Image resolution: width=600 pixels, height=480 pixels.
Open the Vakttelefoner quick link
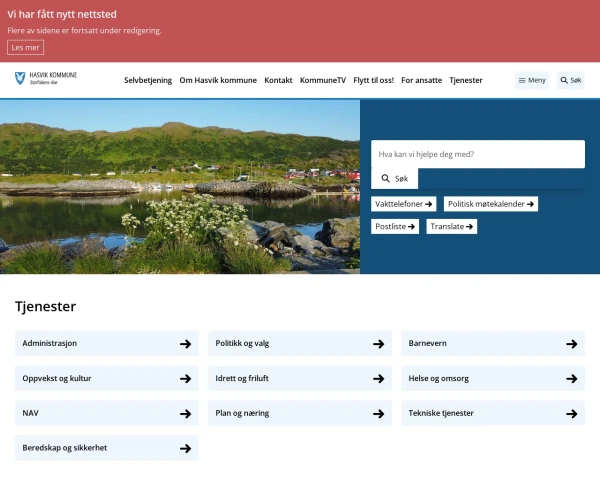pos(404,204)
